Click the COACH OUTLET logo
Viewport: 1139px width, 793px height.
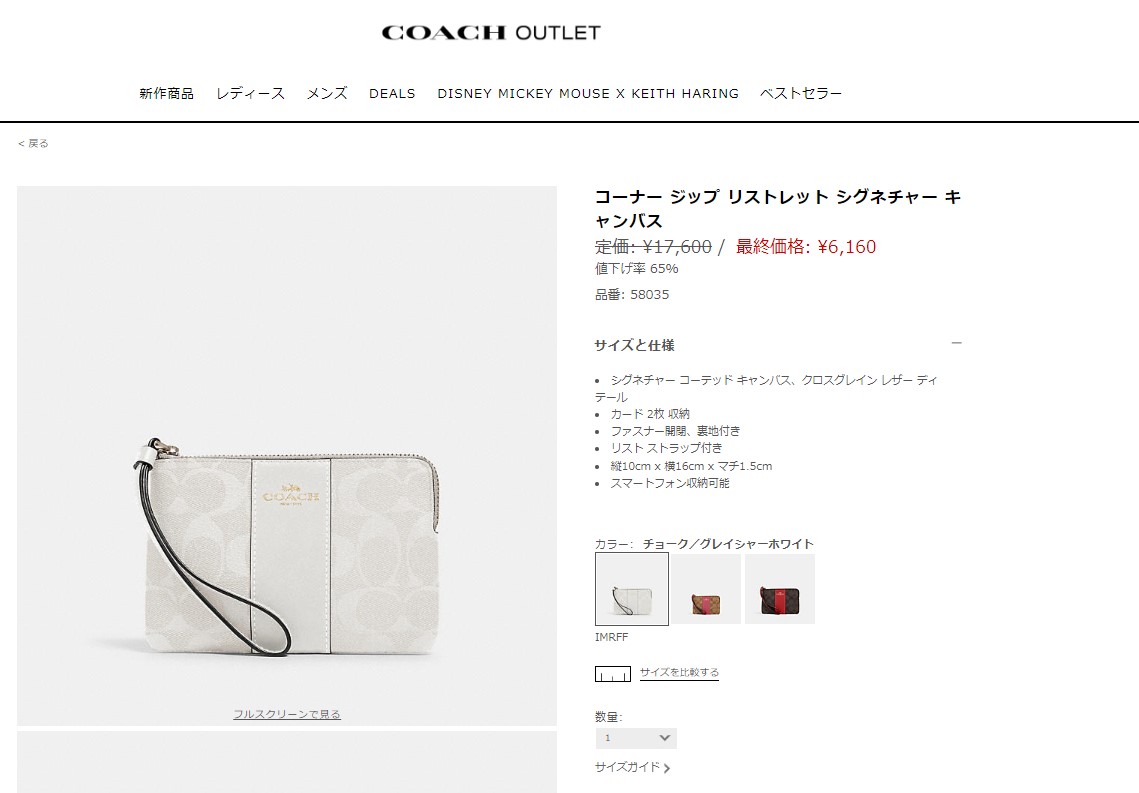(491, 33)
